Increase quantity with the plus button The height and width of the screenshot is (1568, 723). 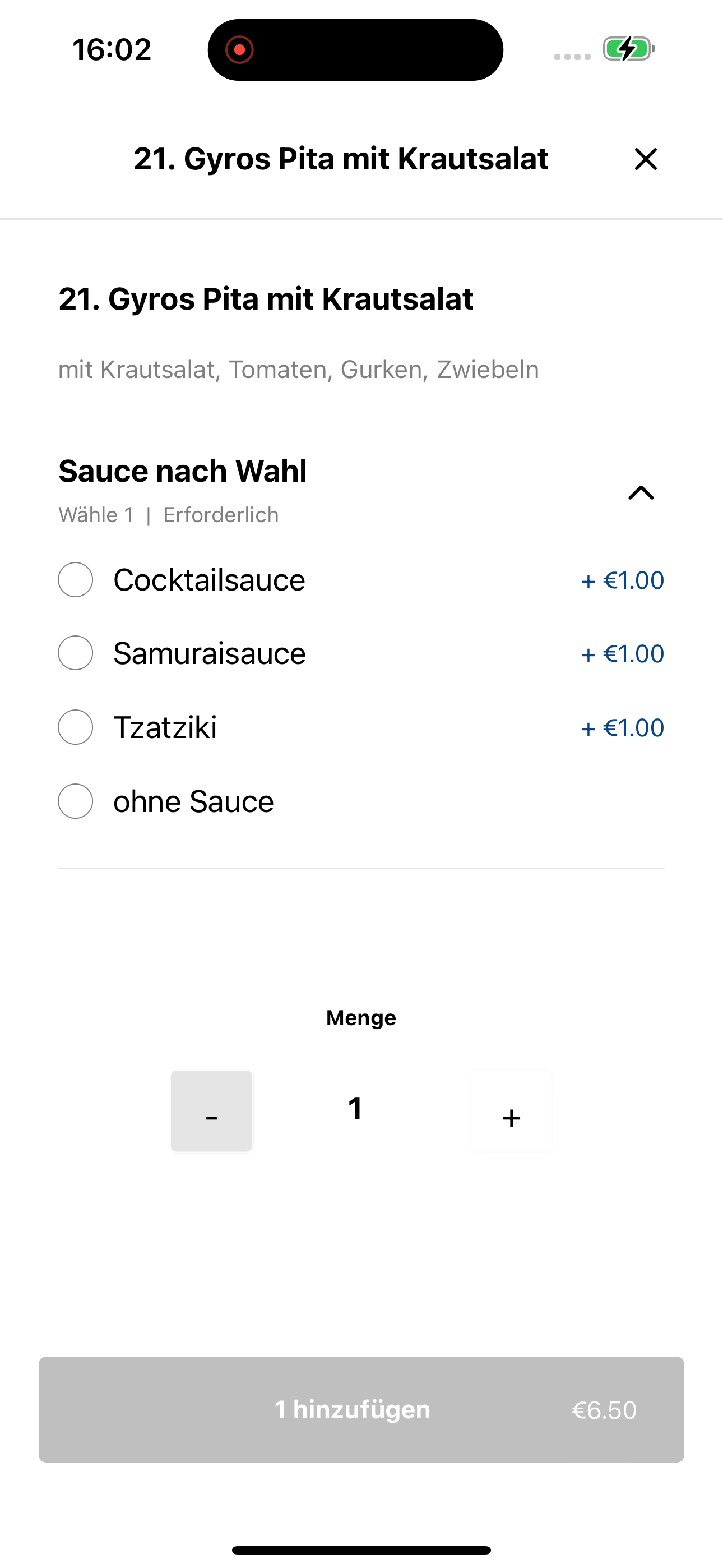point(511,1111)
